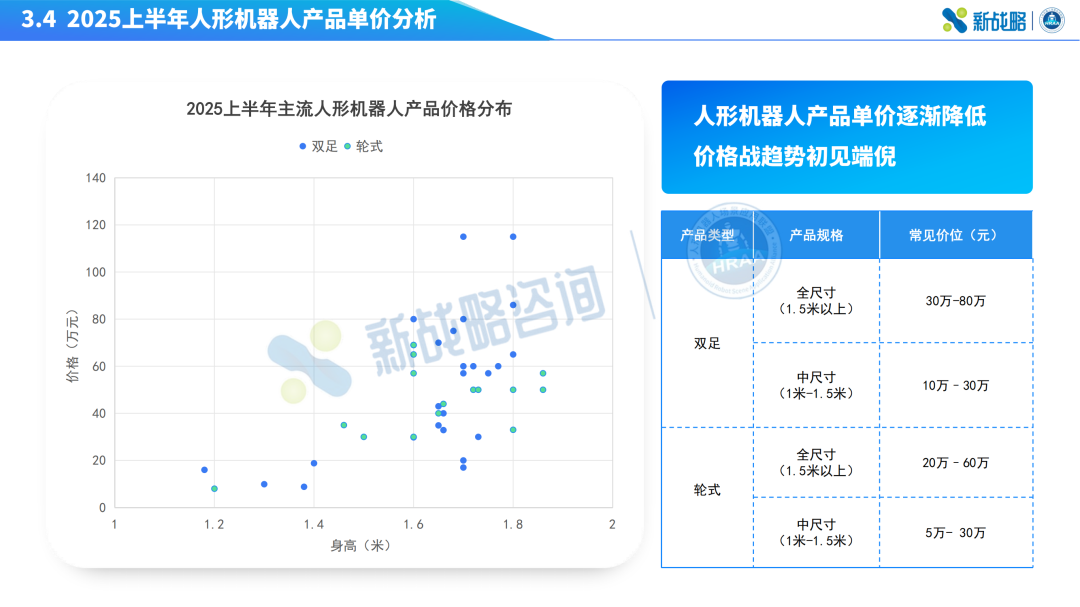Click the 30万-80万 price cell
1080x607 pixels.
955,300
